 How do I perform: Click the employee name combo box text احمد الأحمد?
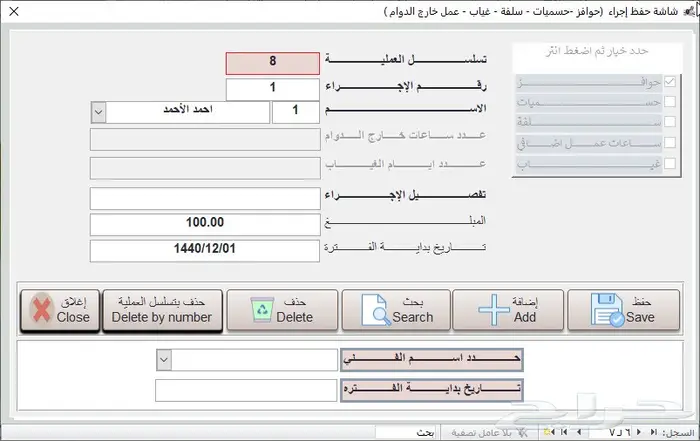pyautogui.click(x=188, y=110)
